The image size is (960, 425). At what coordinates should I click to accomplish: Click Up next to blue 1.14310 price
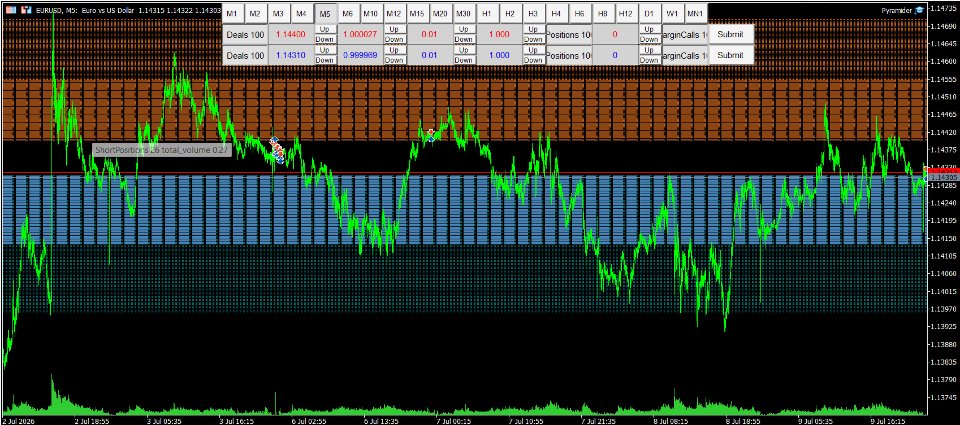324,50
